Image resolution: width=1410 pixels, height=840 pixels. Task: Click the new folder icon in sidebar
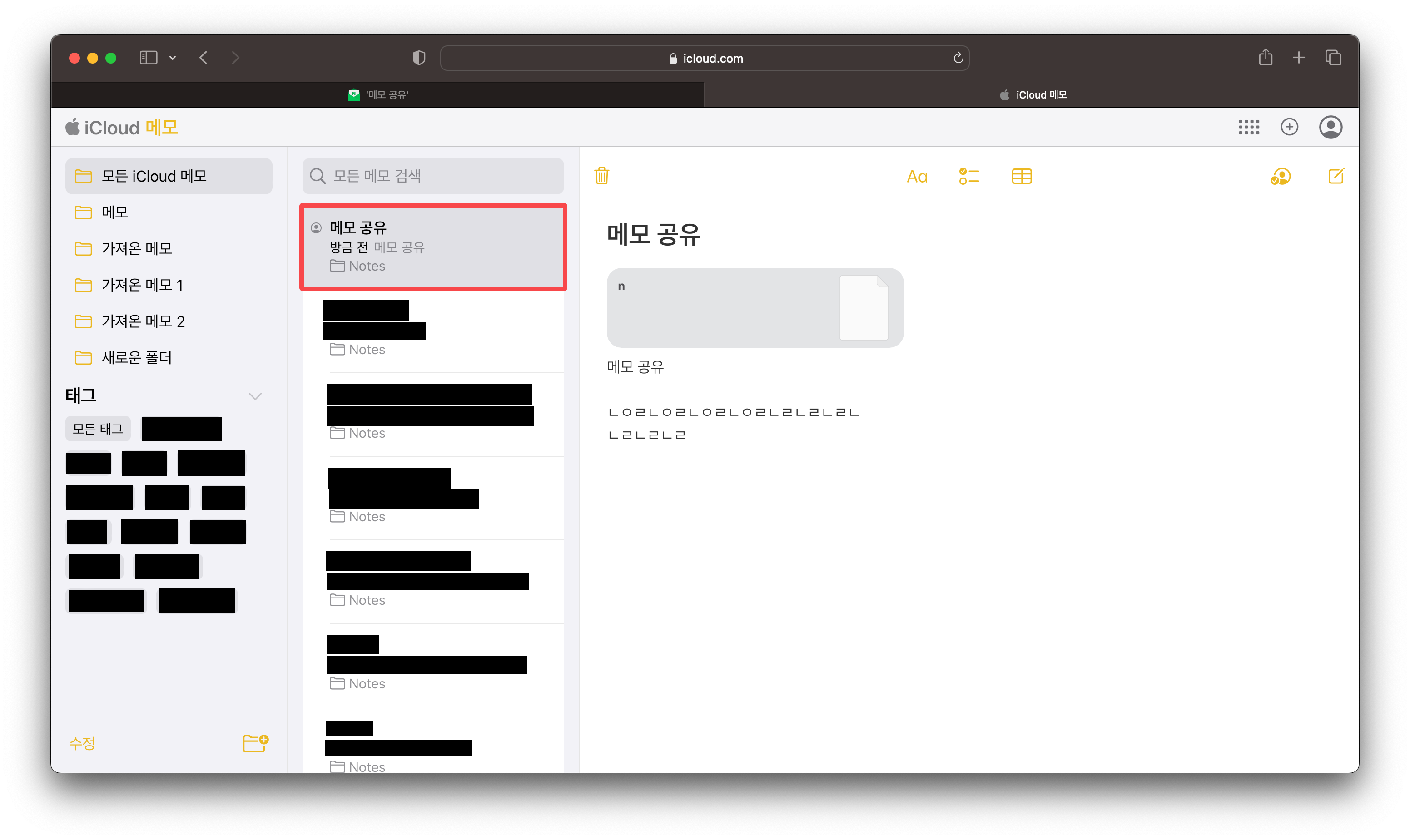click(255, 743)
